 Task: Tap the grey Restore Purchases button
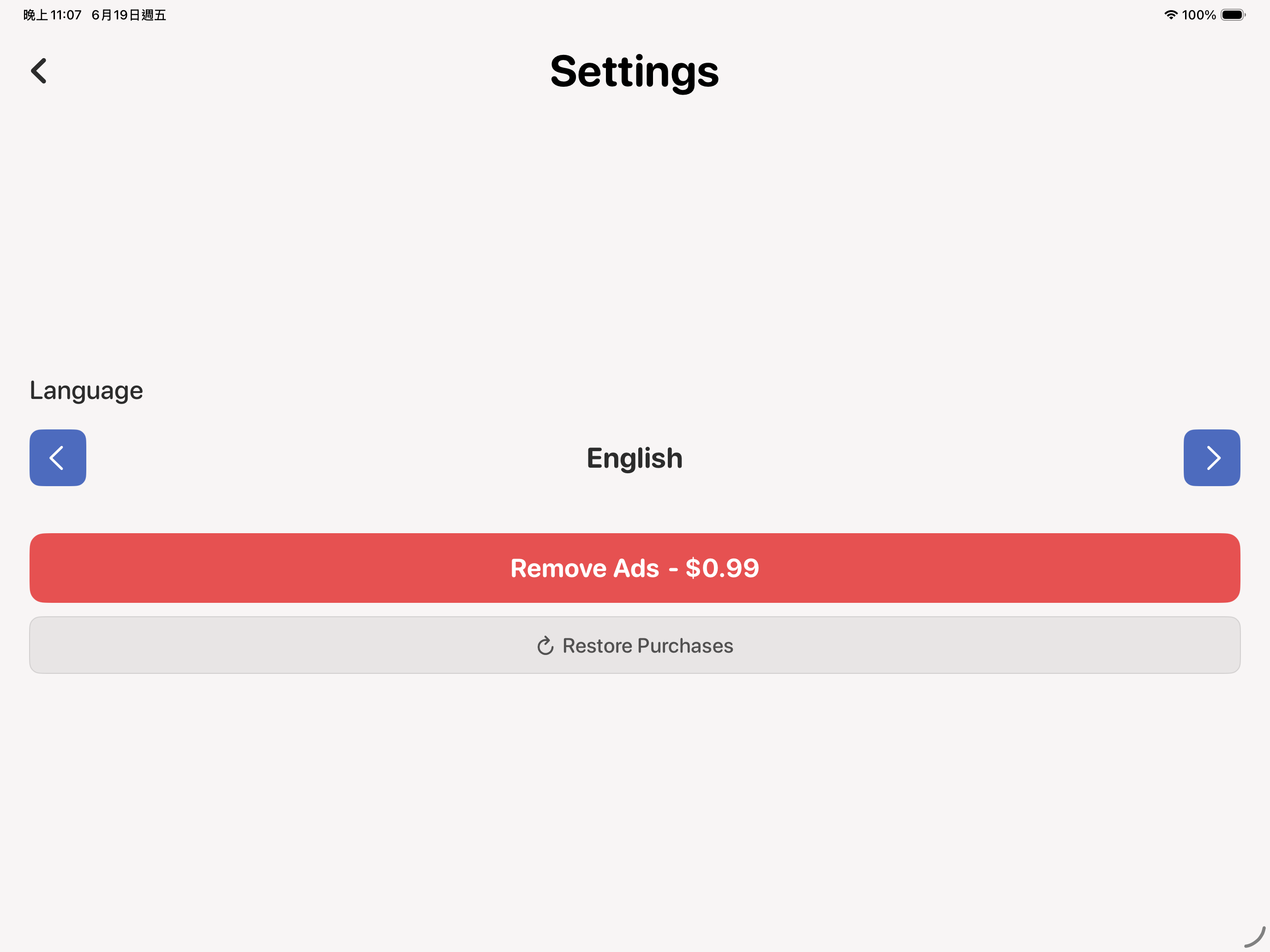point(635,645)
